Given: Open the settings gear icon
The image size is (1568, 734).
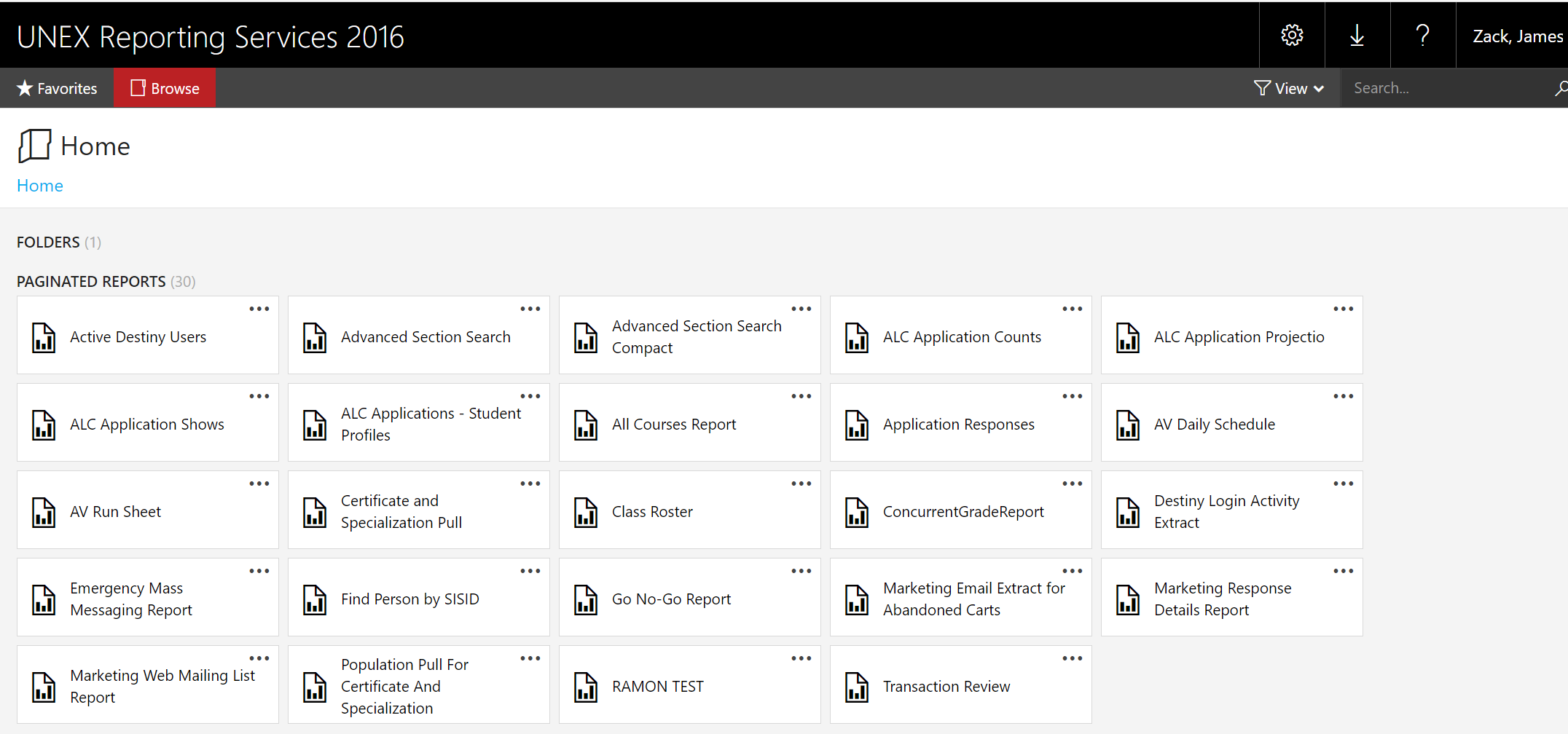Looking at the screenshot, I should [1292, 35].
